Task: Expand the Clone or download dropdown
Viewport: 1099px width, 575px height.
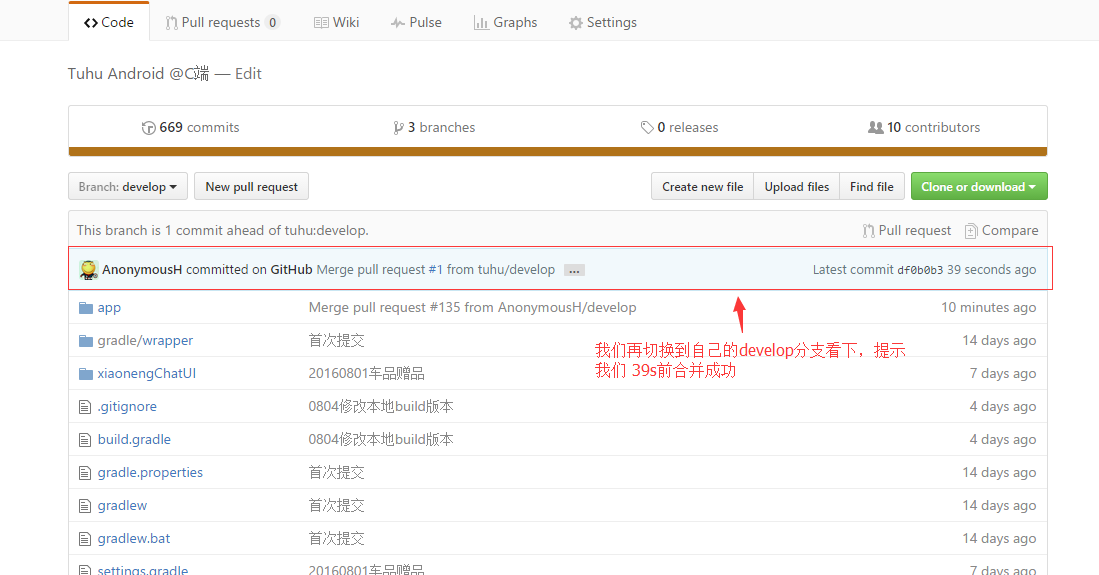Action: point(979,187)
